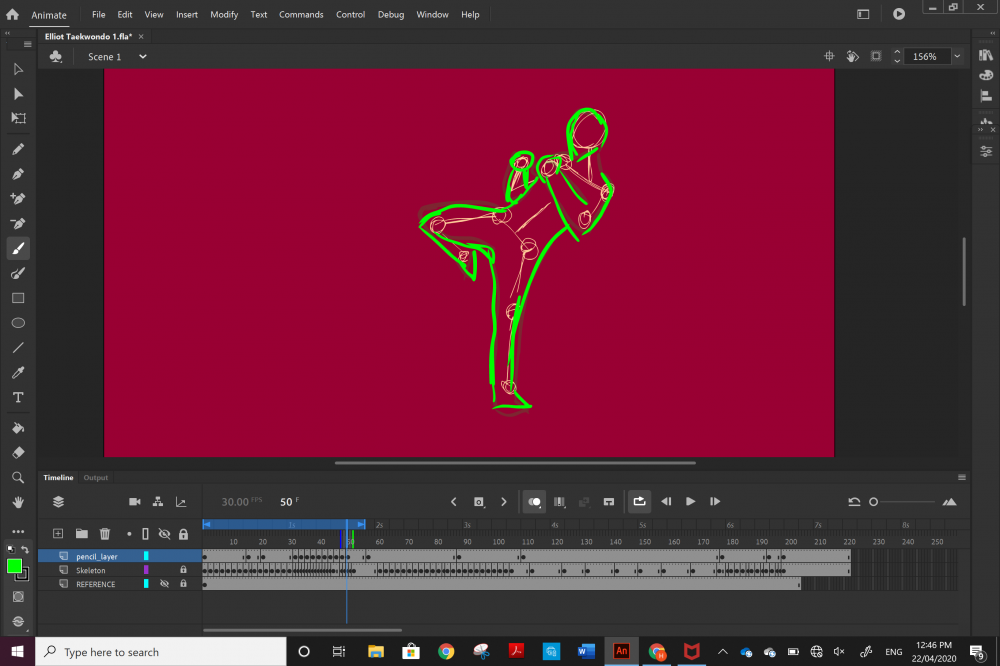Screen dimensions: 1000x666
Task: Activate the Eraser tool
Action: point(18,452)
